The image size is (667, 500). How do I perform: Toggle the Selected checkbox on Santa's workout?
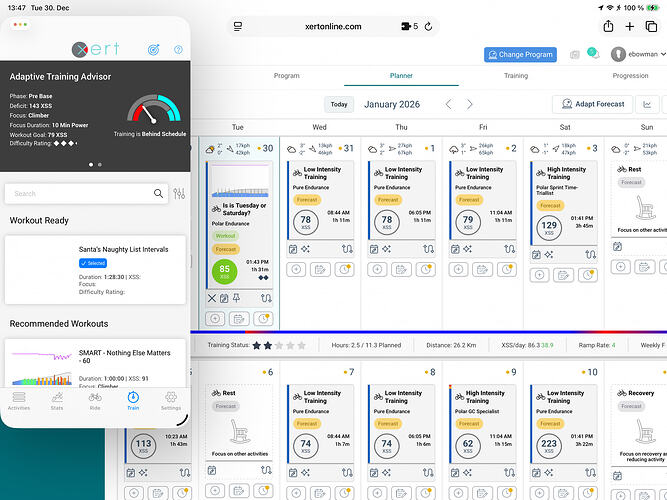click(x=96, y=262)
